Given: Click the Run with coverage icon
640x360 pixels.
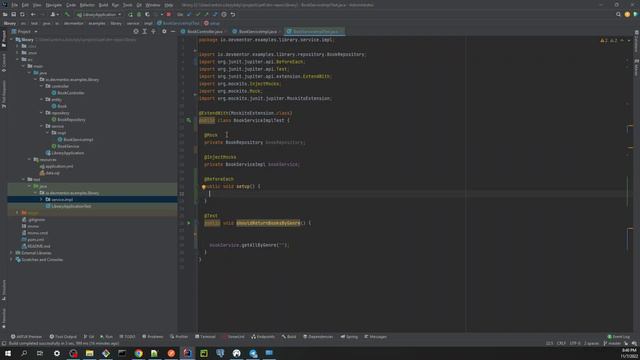Looking at the screenshot, I should click(147, 14).
